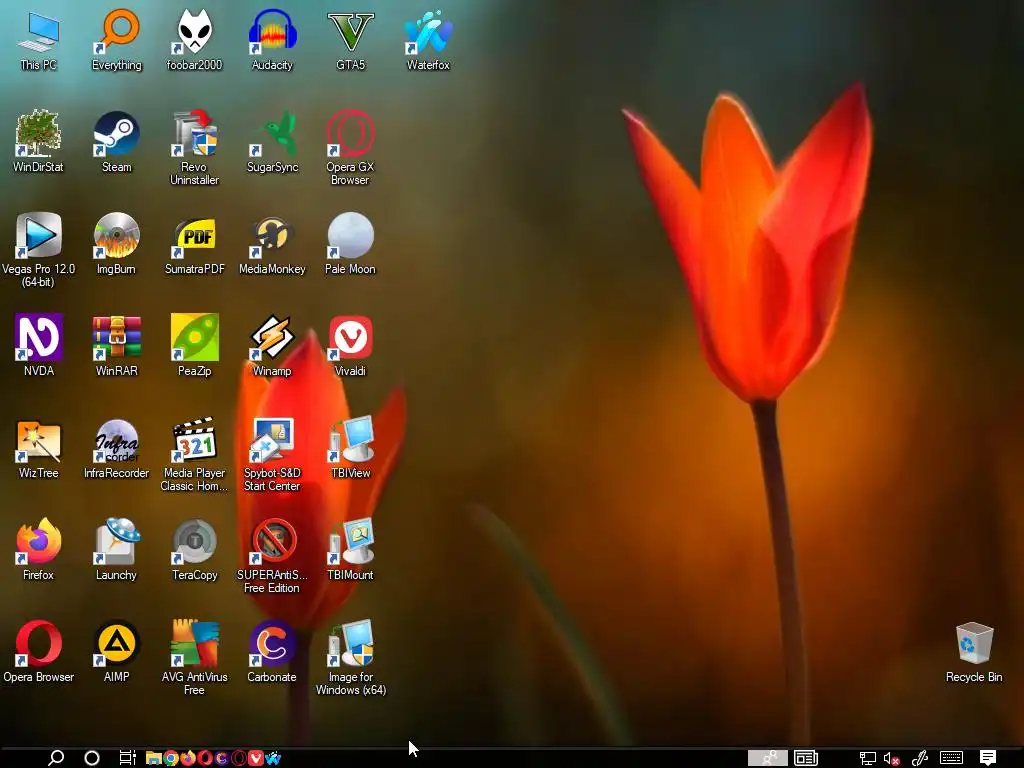
Task: Open Task View on taskbar
Action: (127, 758)
